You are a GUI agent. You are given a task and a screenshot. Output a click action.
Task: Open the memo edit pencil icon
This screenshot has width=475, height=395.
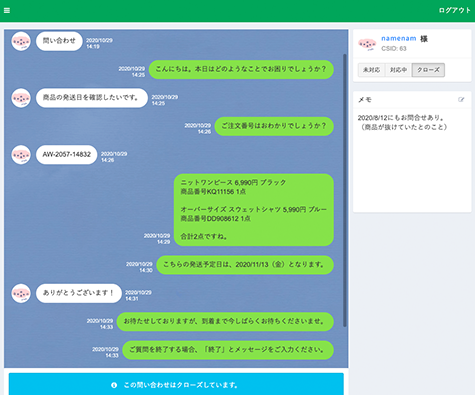(x=461, y=99)
